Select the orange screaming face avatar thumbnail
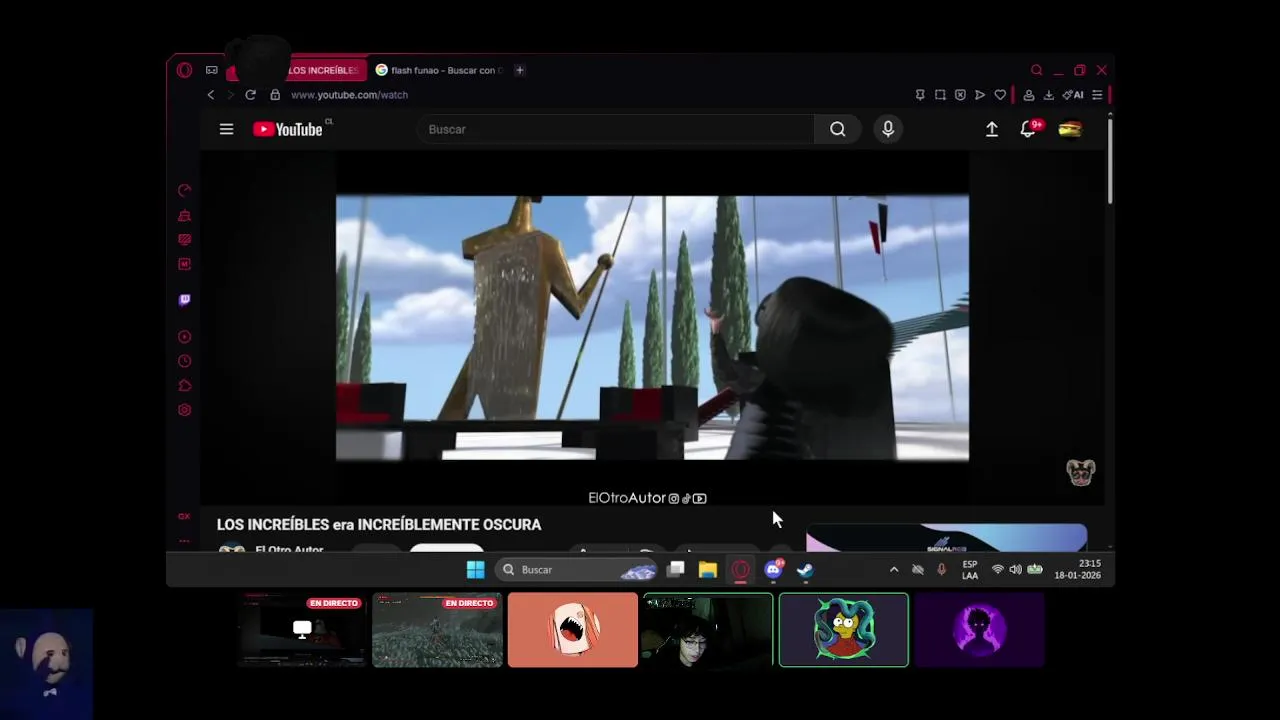The image size is (1280, 720). 572,630
